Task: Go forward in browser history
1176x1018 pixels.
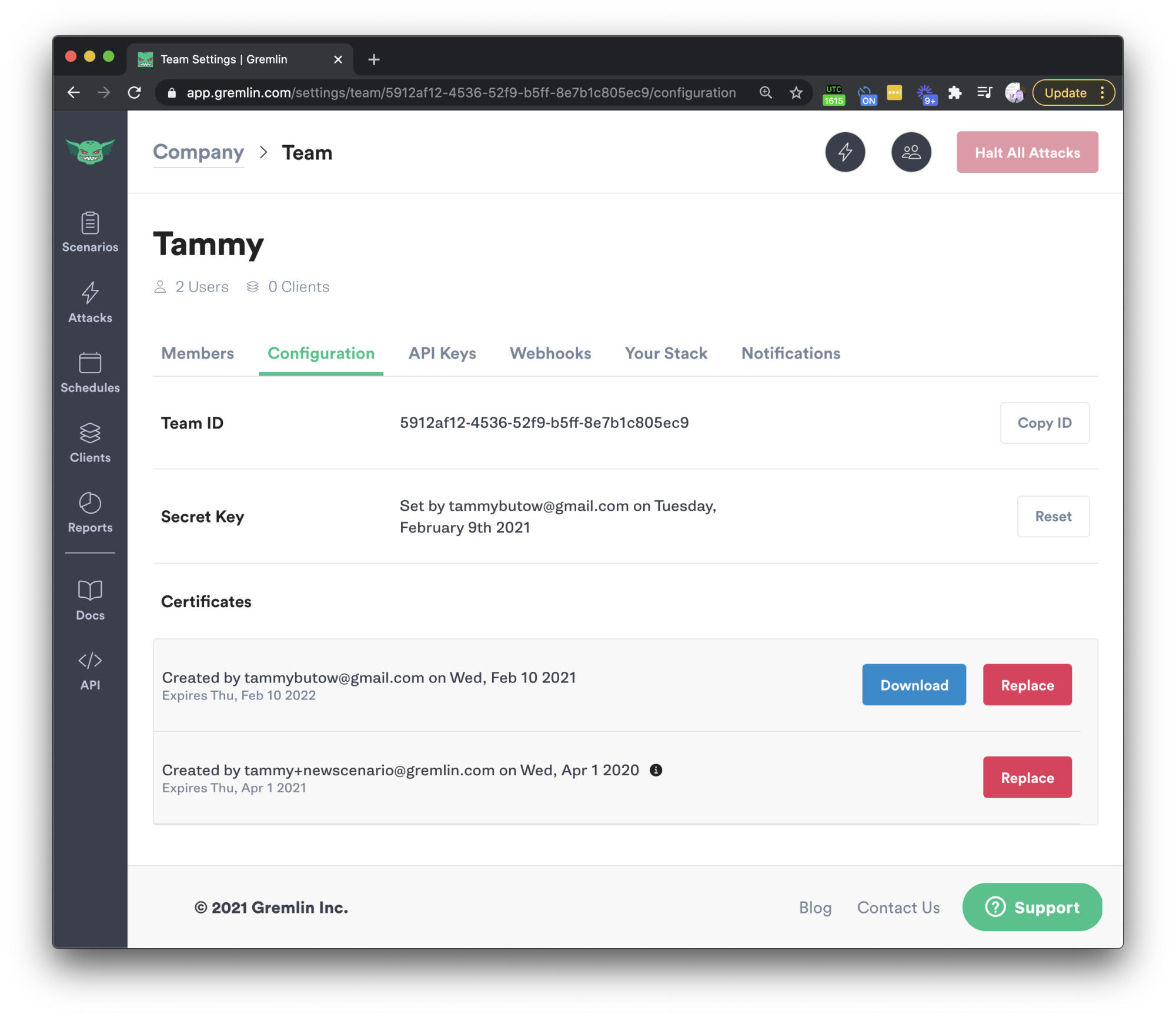Action: pos(104,93)
